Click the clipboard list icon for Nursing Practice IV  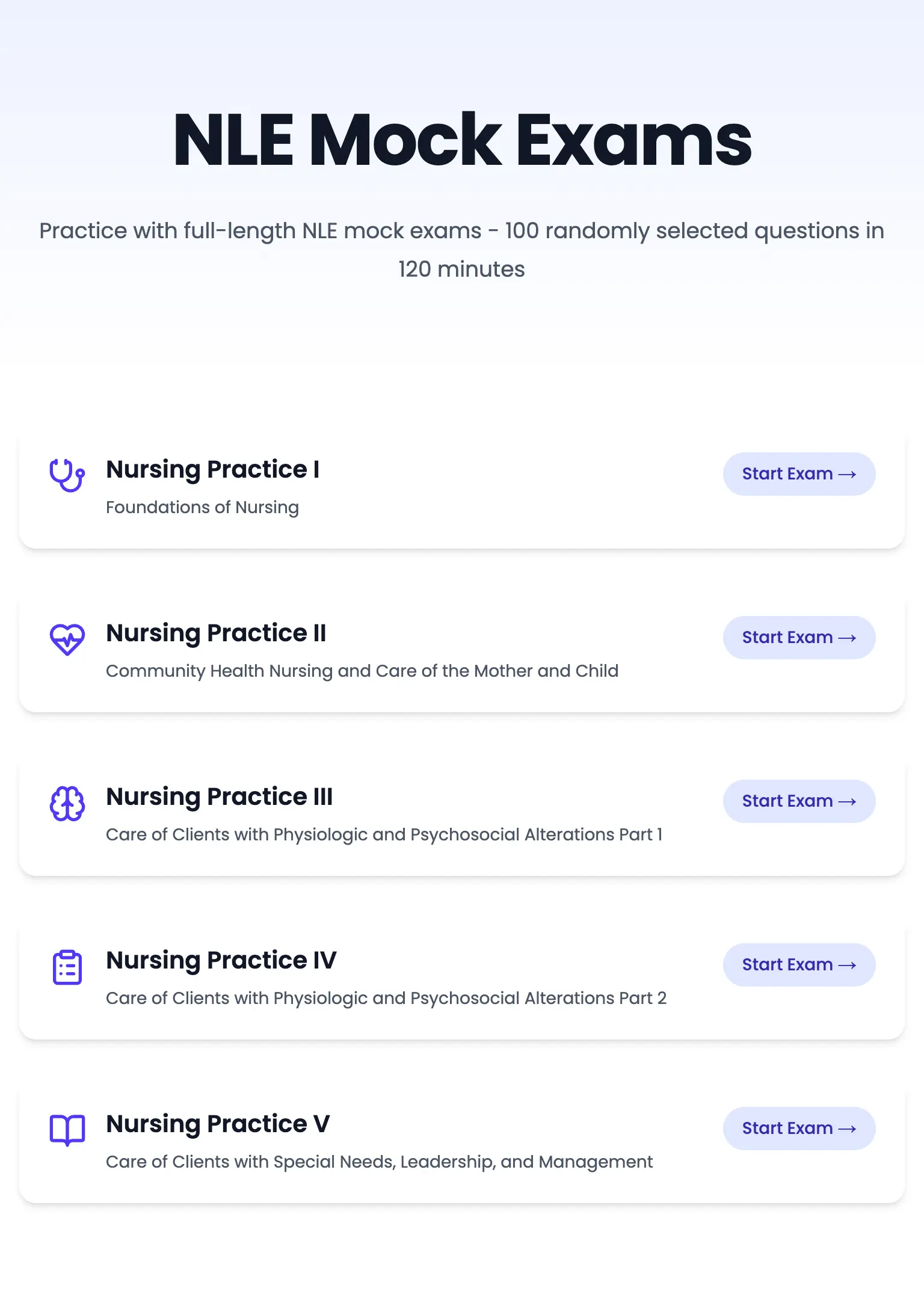(x=67, y=967)
